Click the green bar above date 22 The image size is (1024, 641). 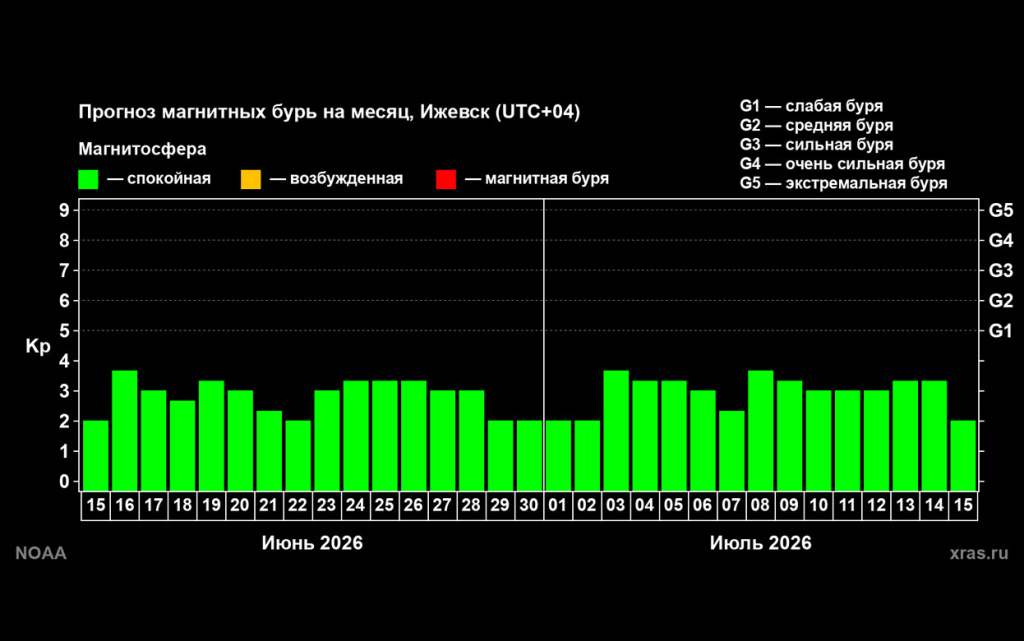pos(298,456)
